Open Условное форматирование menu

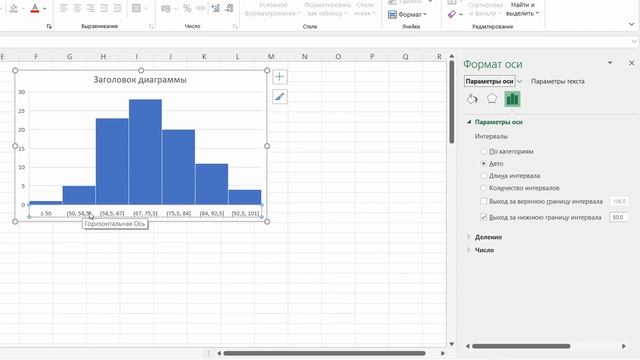point(272,9)
